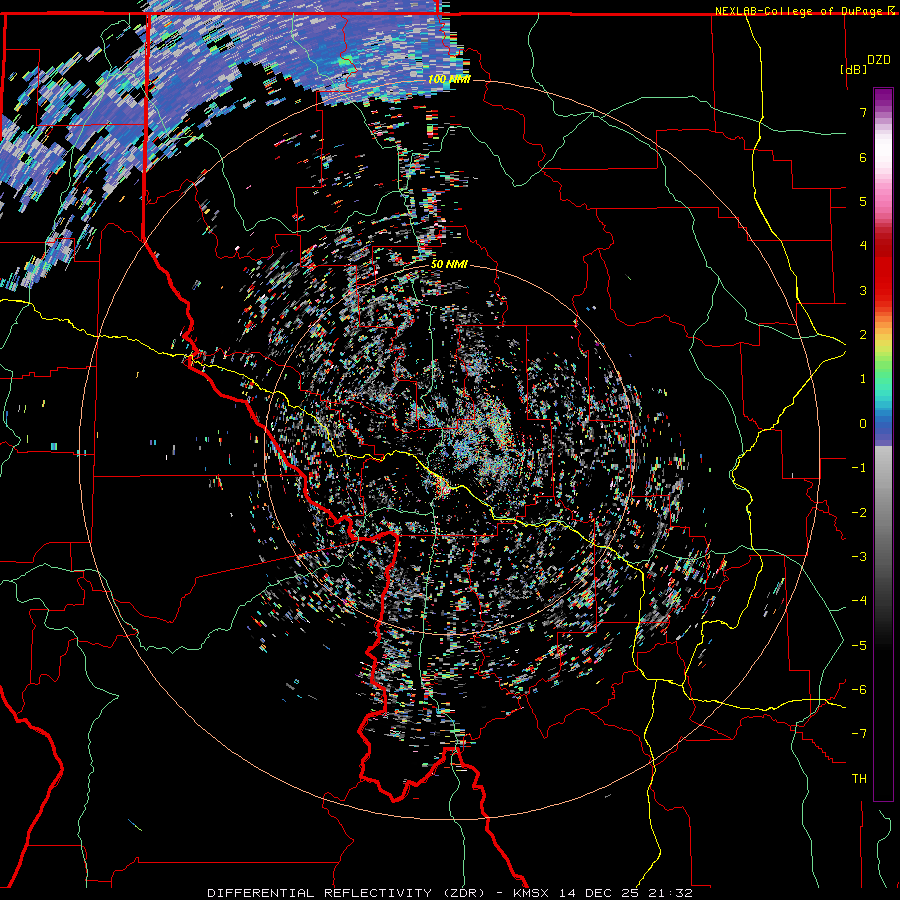Click the TH threshold label on the legend
This screenshot has height=900, width=900.
859,778
